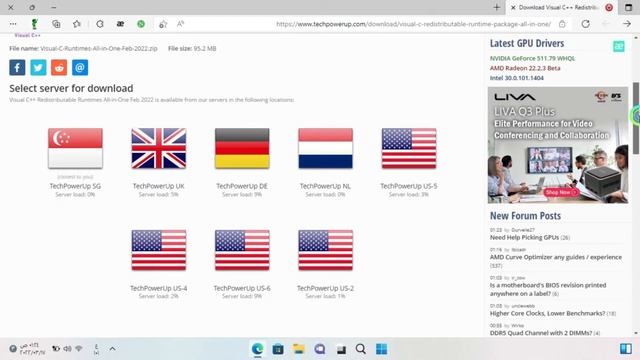640x360 pixels.
Task: Download from TechPowerUp US-4
Action: 159,250
